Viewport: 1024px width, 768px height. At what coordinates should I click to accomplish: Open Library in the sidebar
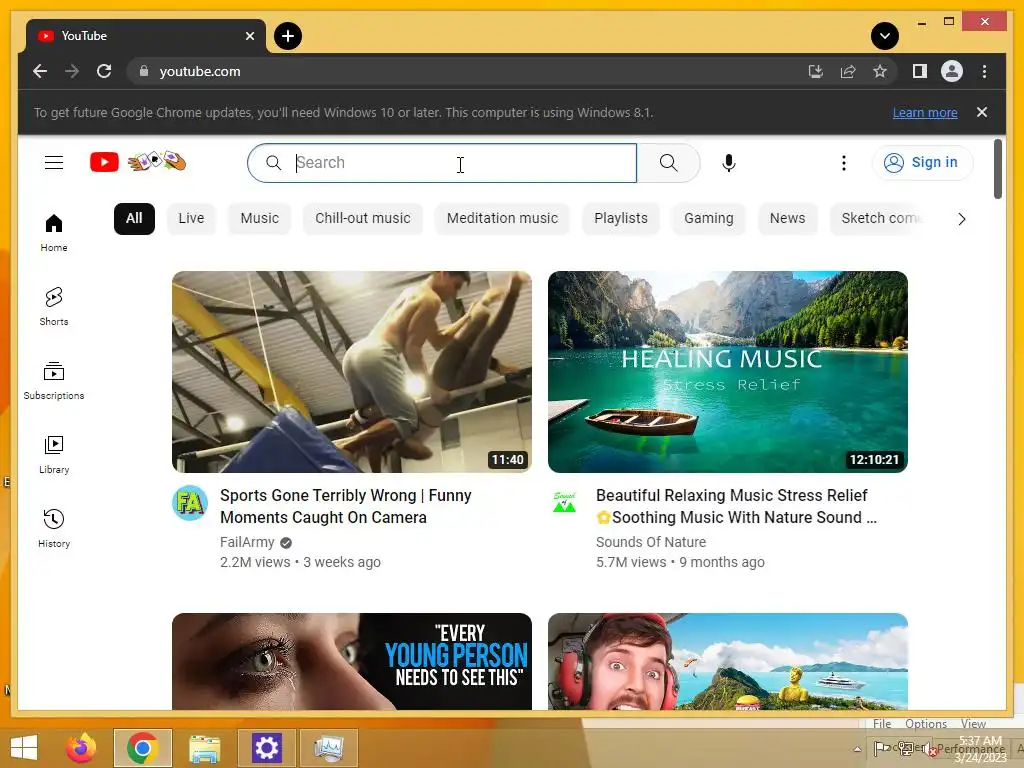coord(54,455)
